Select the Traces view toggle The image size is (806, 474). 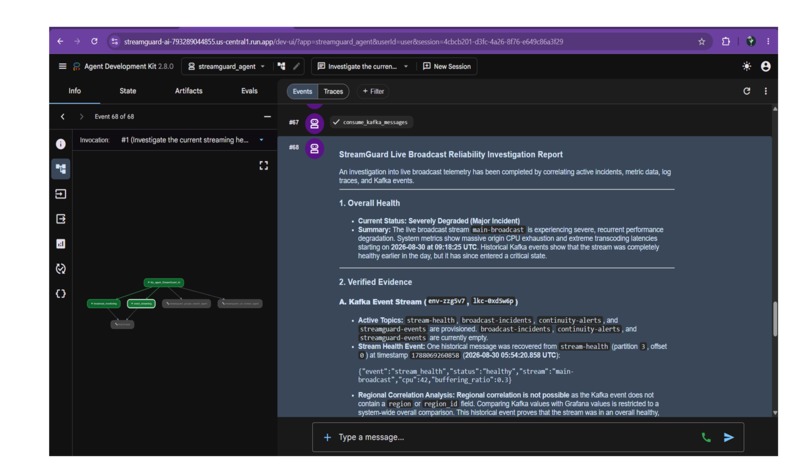tap(333, 92)
